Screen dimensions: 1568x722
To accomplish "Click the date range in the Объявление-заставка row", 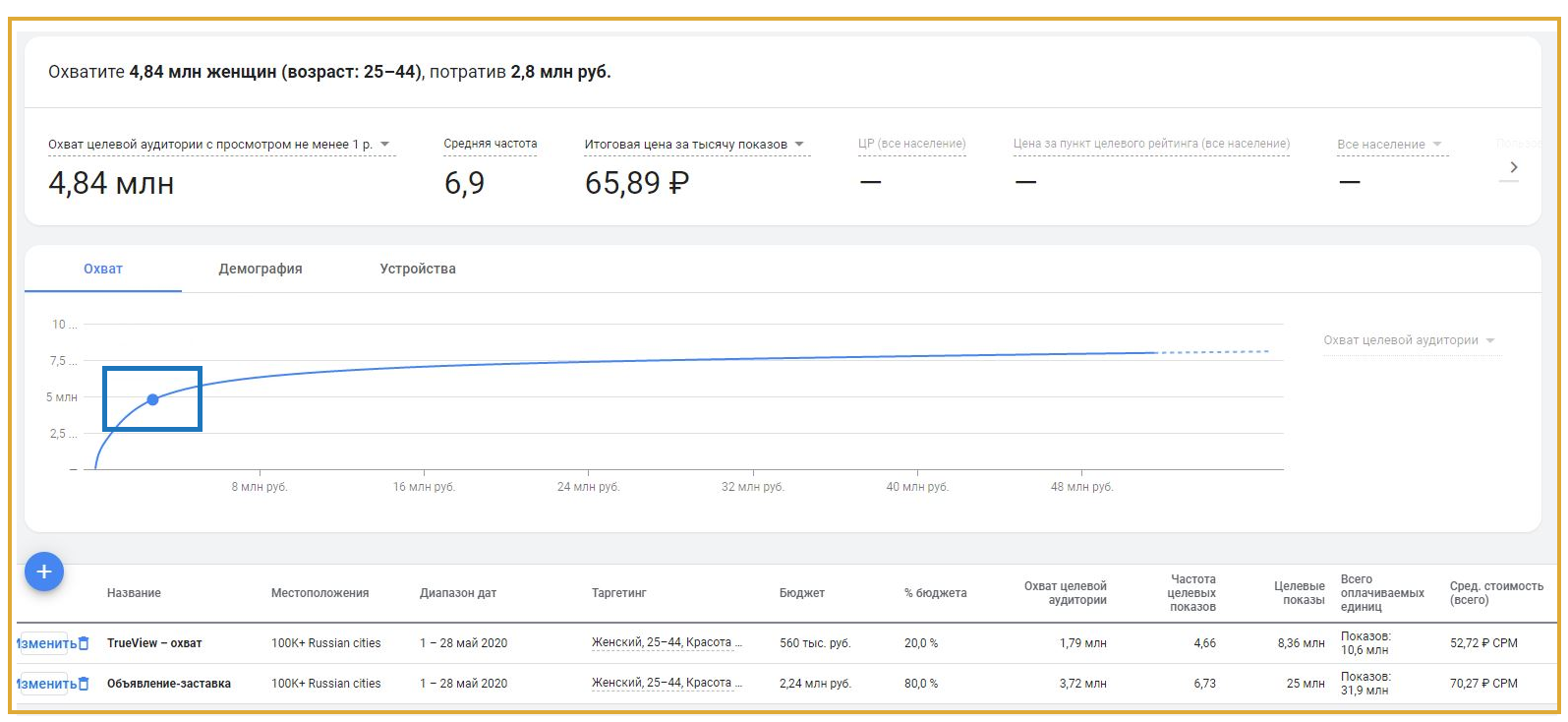I will (464, 684).
